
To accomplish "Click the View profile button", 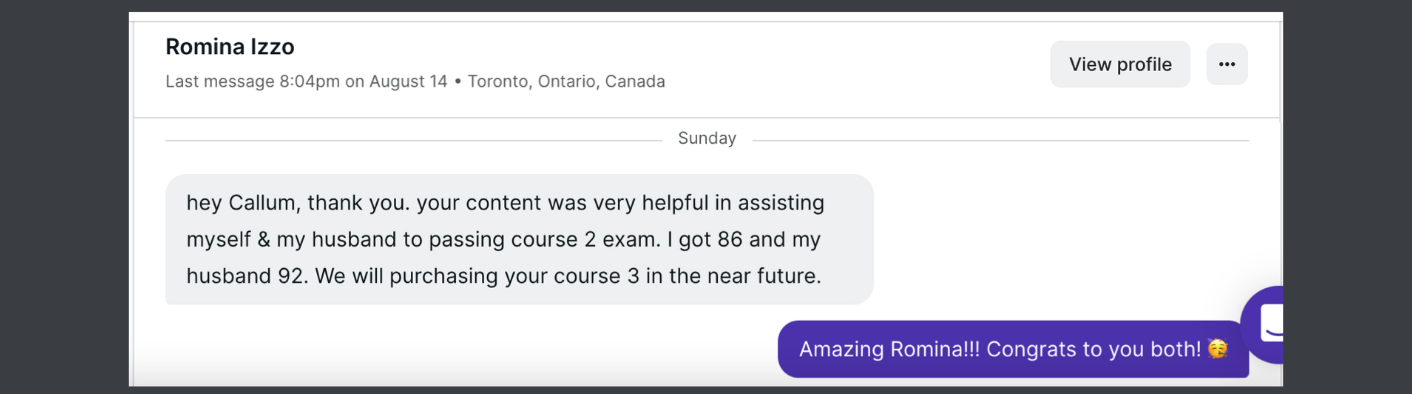I will (x=1120, y=64).
